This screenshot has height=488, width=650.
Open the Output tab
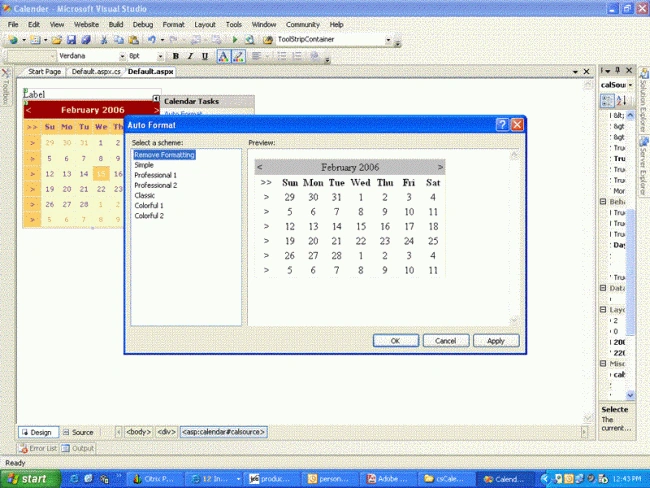78,448
